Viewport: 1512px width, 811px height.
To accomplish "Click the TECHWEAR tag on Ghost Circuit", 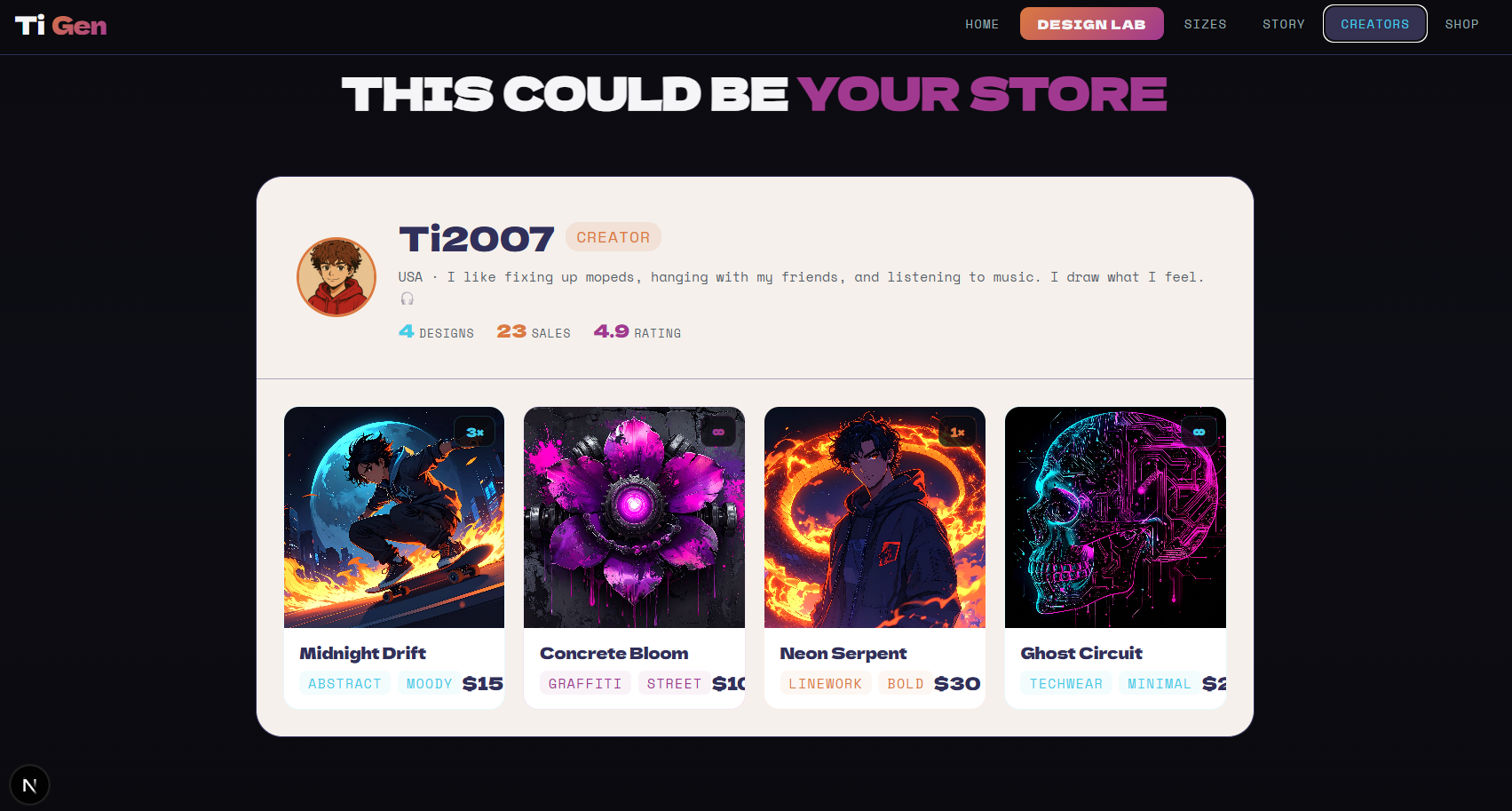I will (x=1065, y=684).
